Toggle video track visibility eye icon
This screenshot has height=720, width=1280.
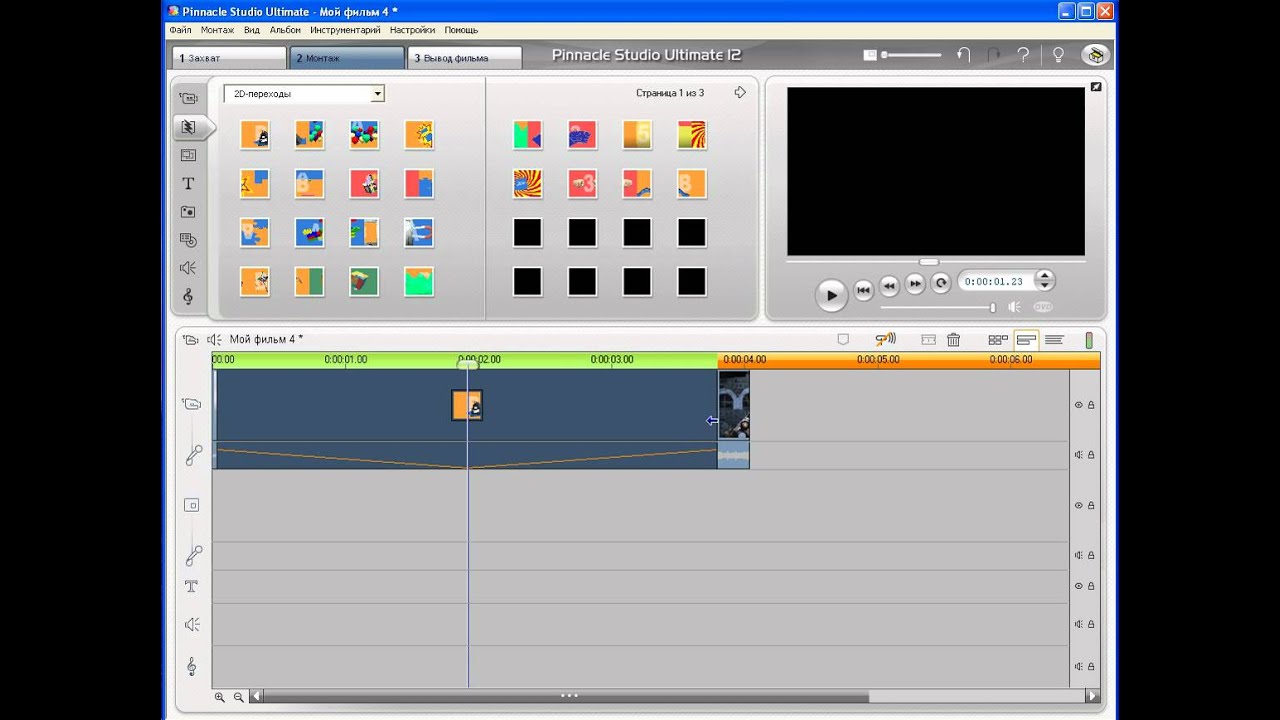coord(1079,405)
